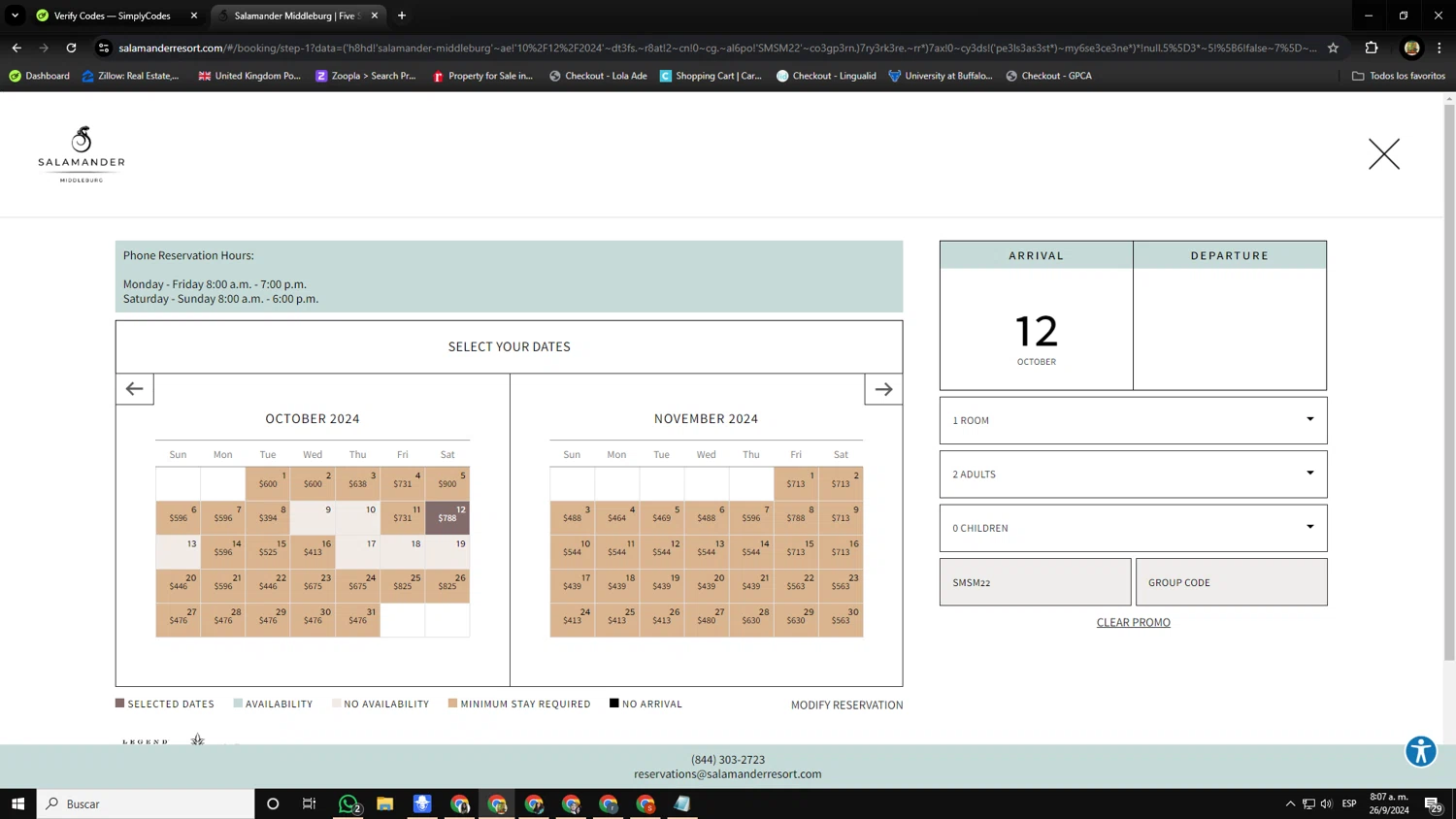Image resolution: width=1456 pixels, height=819 pixels.
Task: Open WhatsApp from the taskbar
Action: (x=348, y=803)
